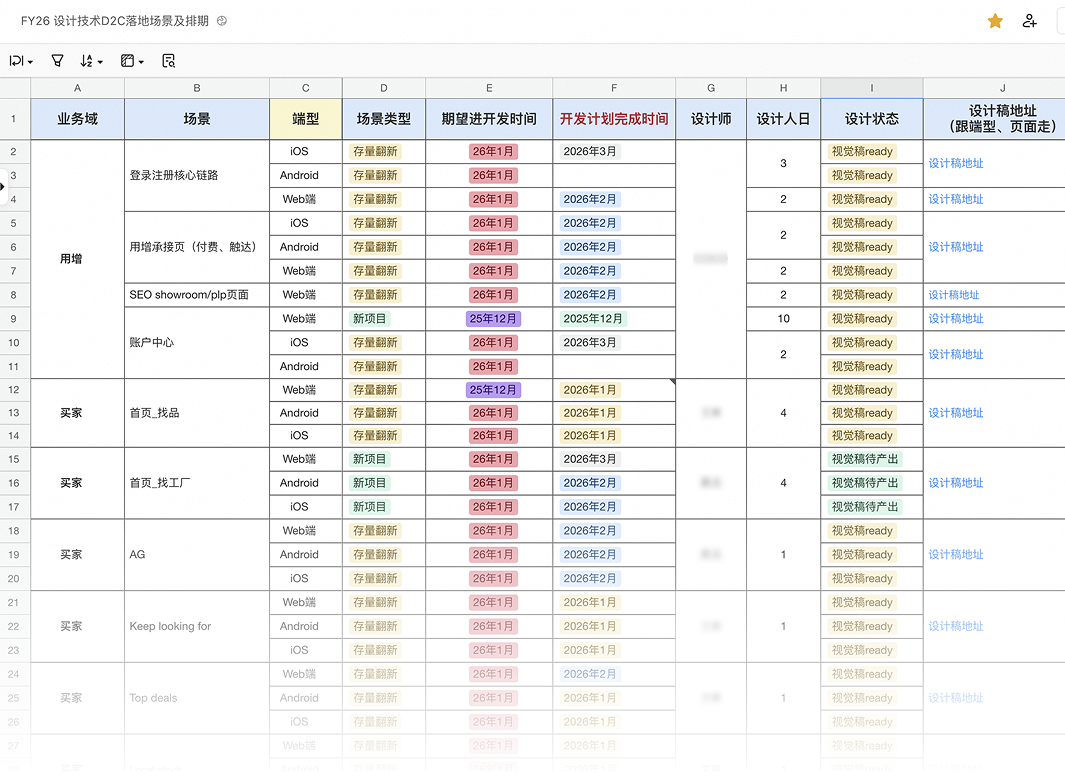Click the sync status icon beside title
Image resolution: width=1065 pixels, height=780 pixels.
click(221, 21)
